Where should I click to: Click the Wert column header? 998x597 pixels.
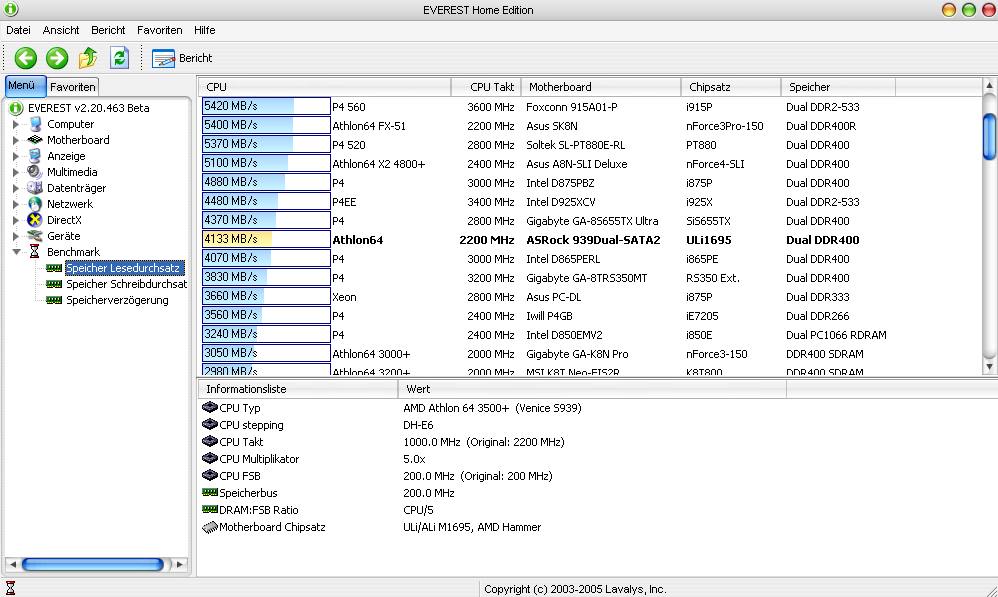pyautogui.click(x=592, y=389)
